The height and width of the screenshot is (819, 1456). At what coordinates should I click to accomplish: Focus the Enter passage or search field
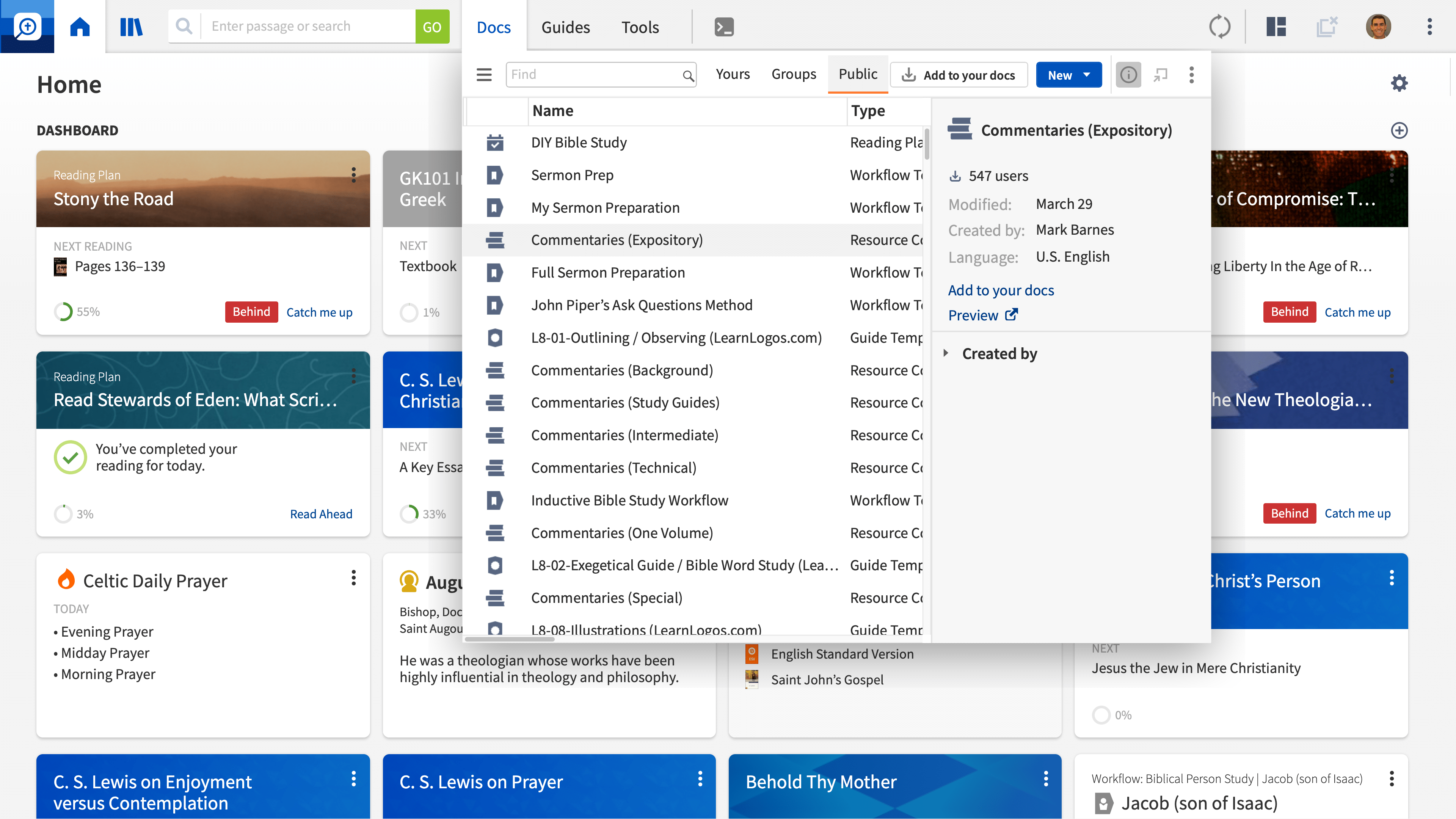click(x=308, y=26)
